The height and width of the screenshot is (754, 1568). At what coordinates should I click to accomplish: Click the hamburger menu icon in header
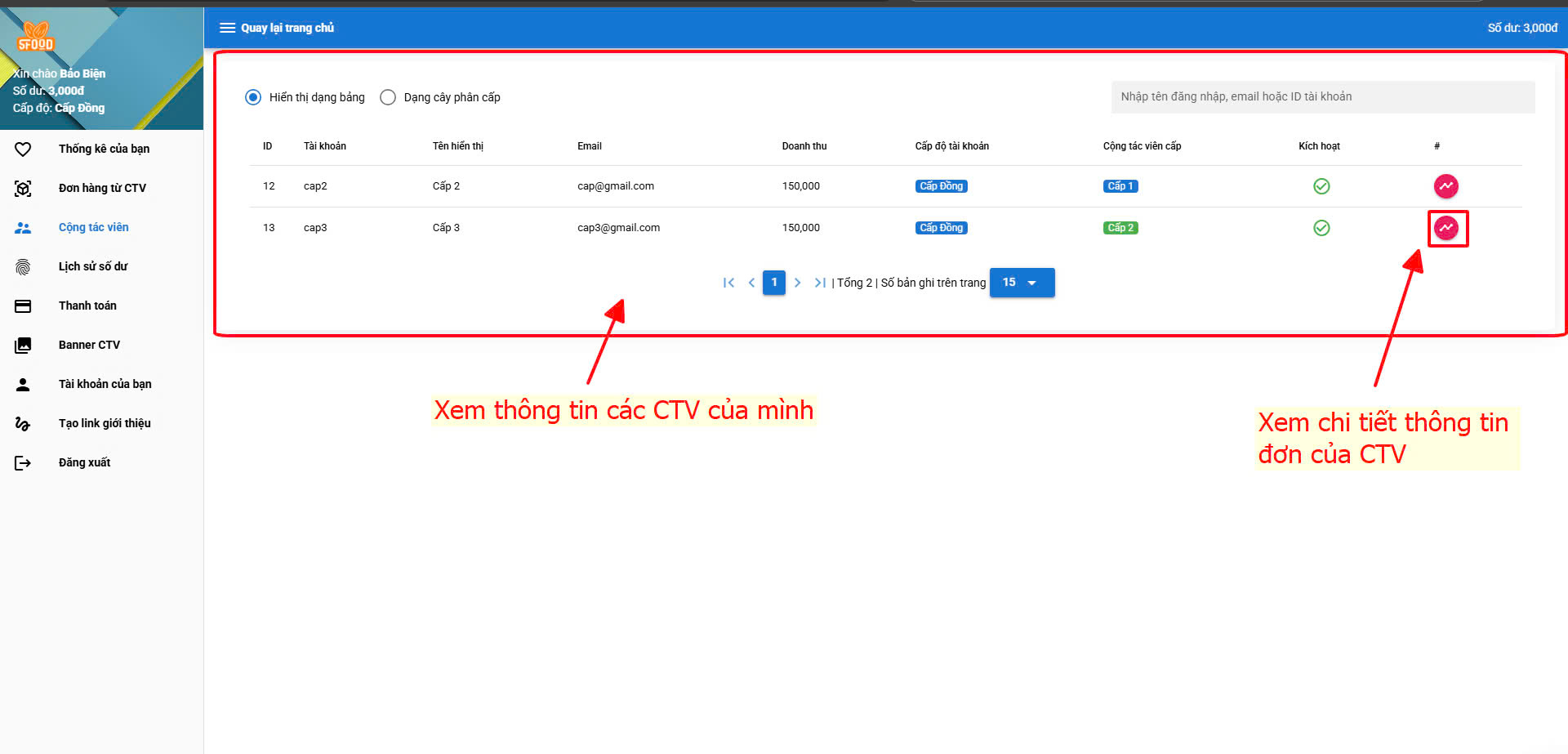tap(227, 28)
